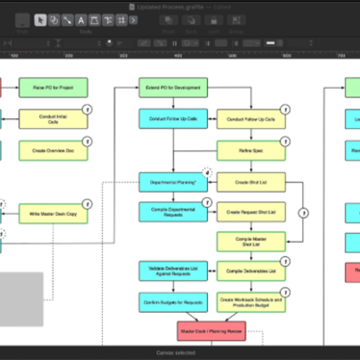Select the Text tool
Viewport: 360px width, 360px height.
(81, 20)
